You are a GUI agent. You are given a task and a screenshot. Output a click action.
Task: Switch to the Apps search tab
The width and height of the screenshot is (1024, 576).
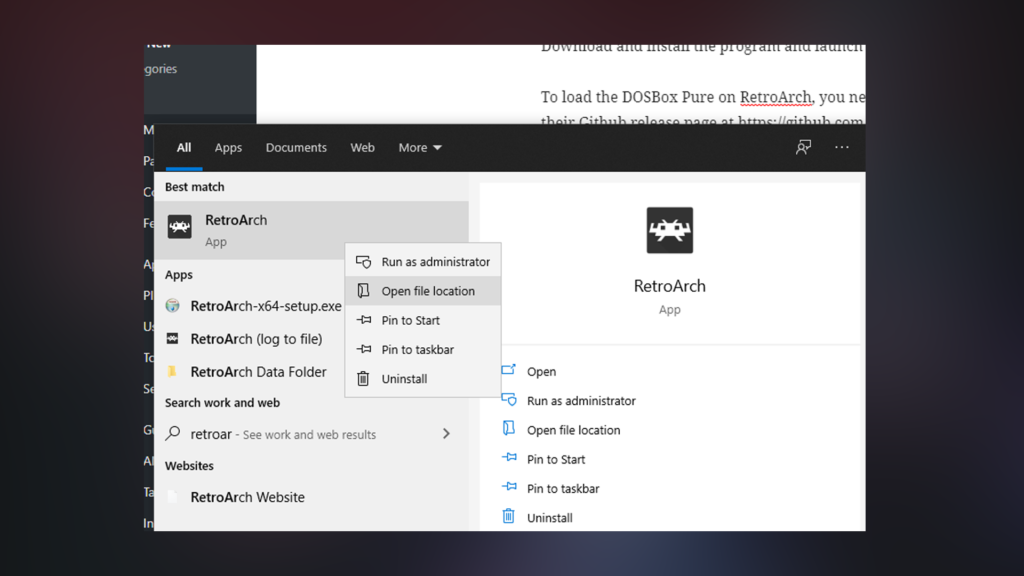(228, 148)
